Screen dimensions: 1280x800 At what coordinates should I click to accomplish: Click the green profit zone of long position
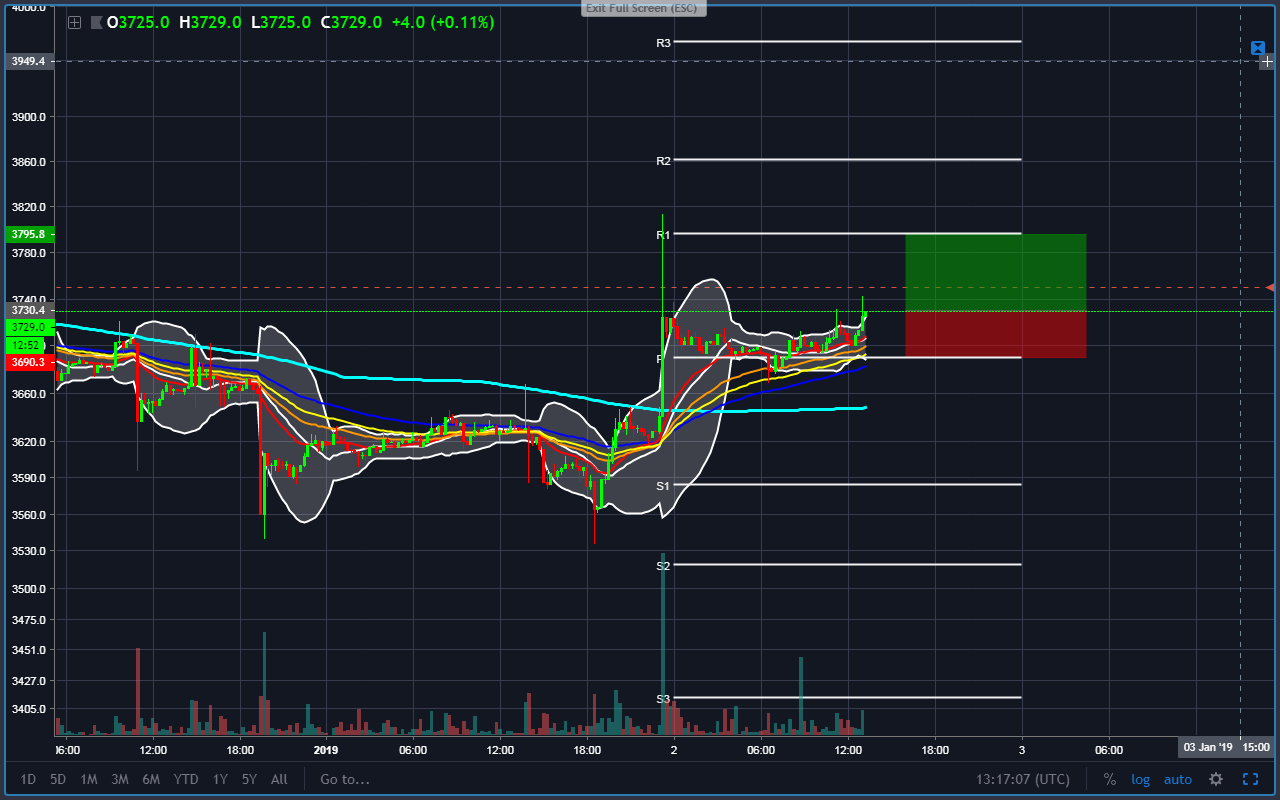coord(995,272)
